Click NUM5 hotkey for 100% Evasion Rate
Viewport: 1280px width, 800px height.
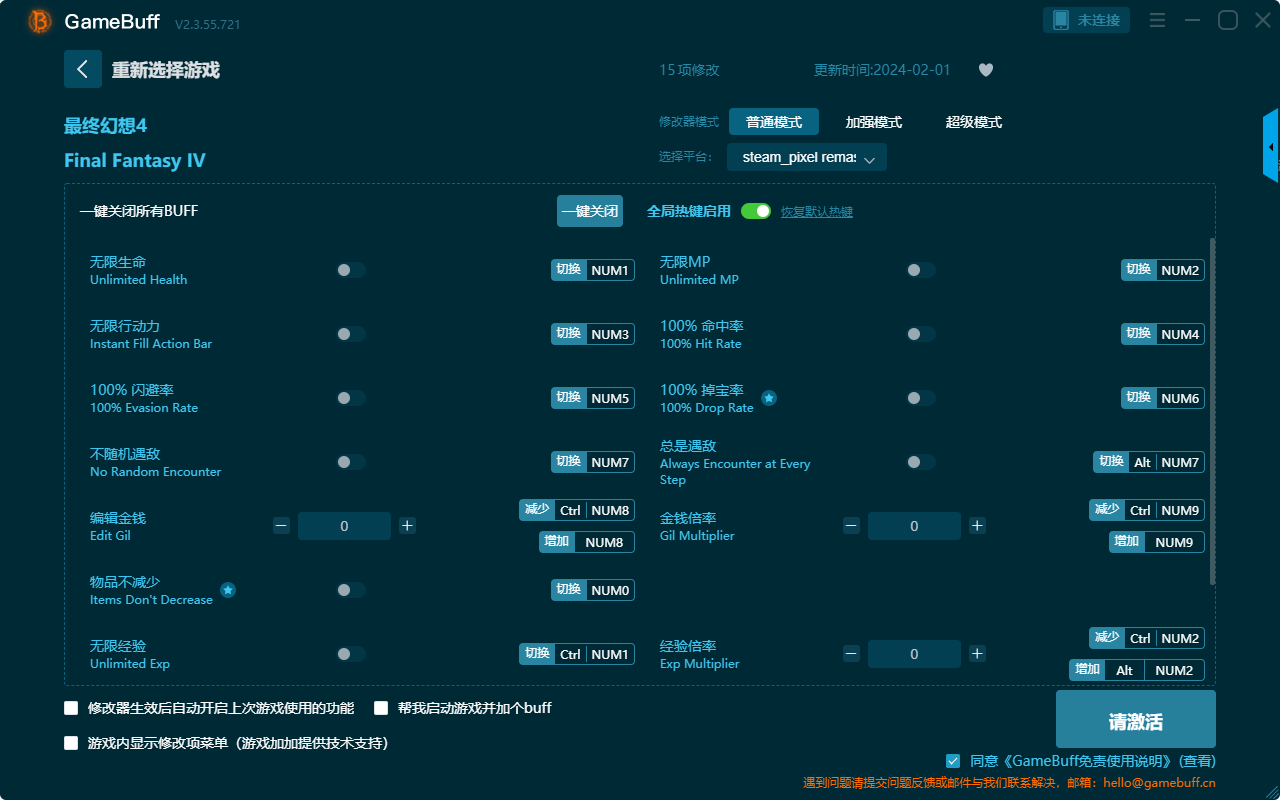593,398
